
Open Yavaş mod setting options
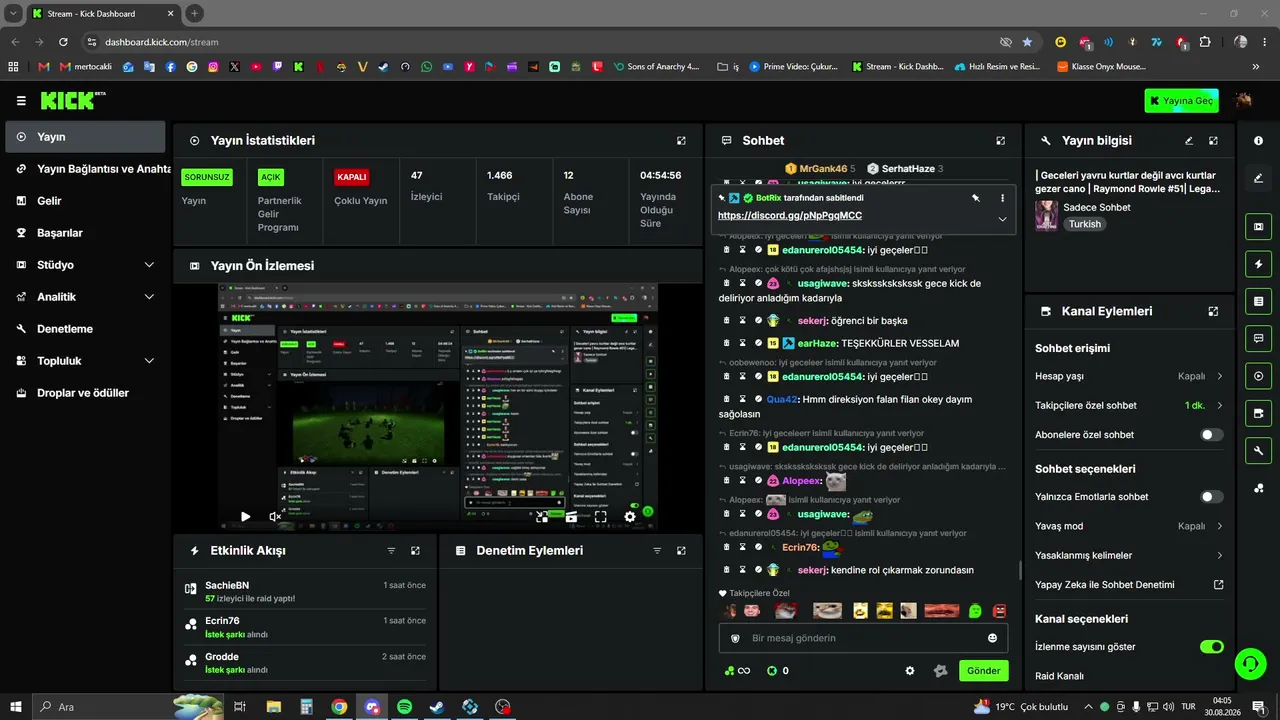(1129, 526)
